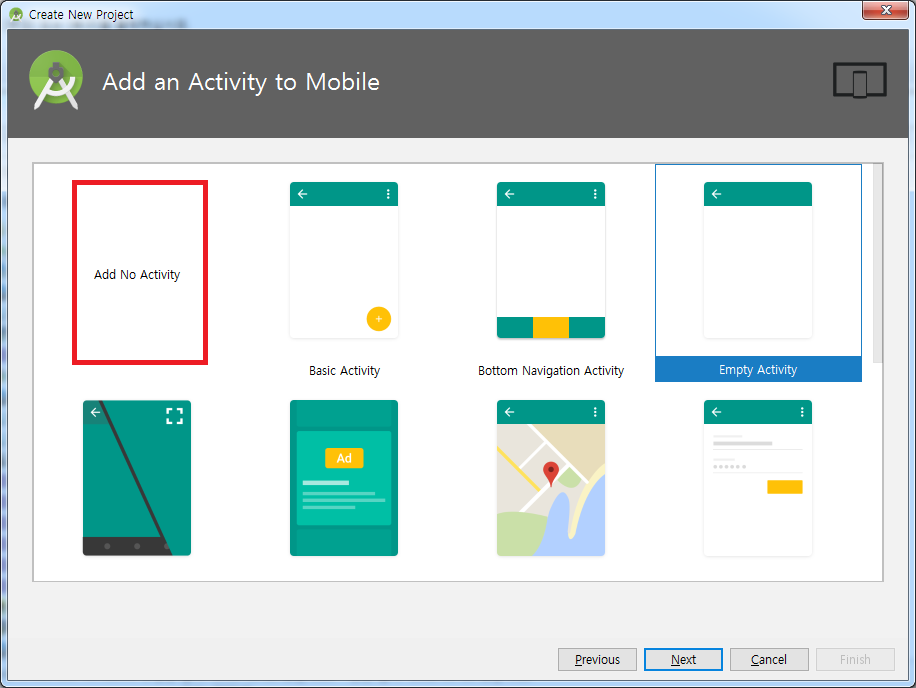Viewport: 916px width, 688px height.
Task: Click the disabled Finish button
Action: click(855, 659)
